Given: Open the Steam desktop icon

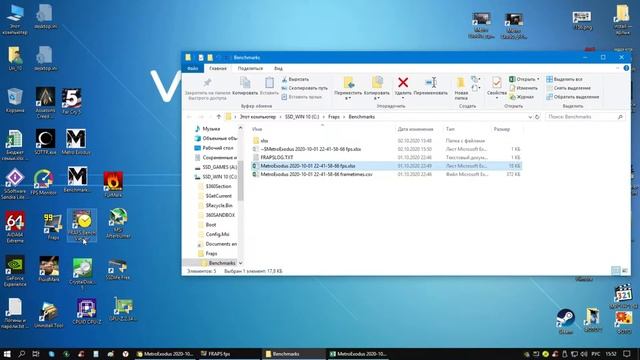Looking at the screenshot, I should [565, 322].
